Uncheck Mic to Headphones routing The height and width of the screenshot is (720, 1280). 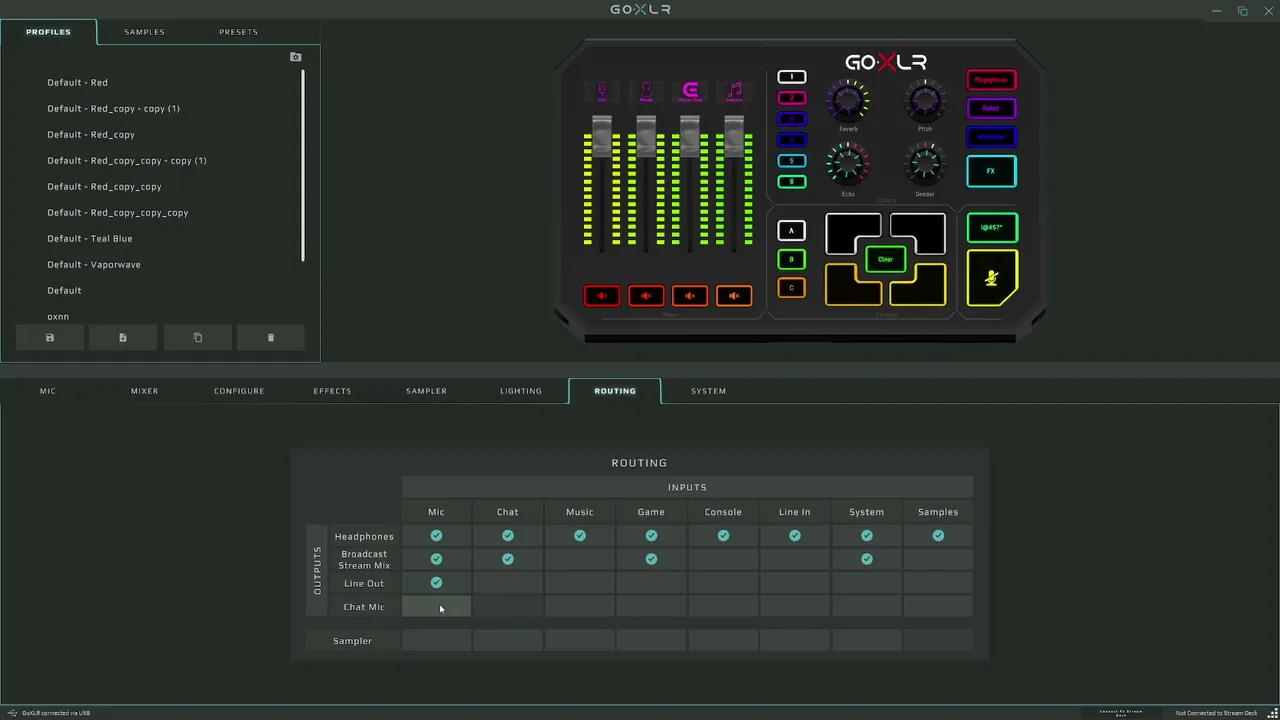click(436, 536)
